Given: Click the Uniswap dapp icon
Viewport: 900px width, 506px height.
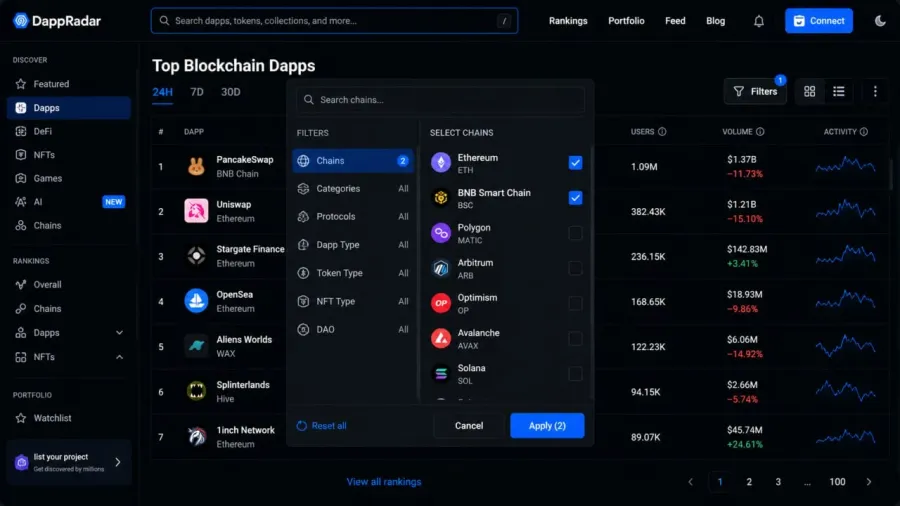Looking at the screenshot, I should coord(196,211).
